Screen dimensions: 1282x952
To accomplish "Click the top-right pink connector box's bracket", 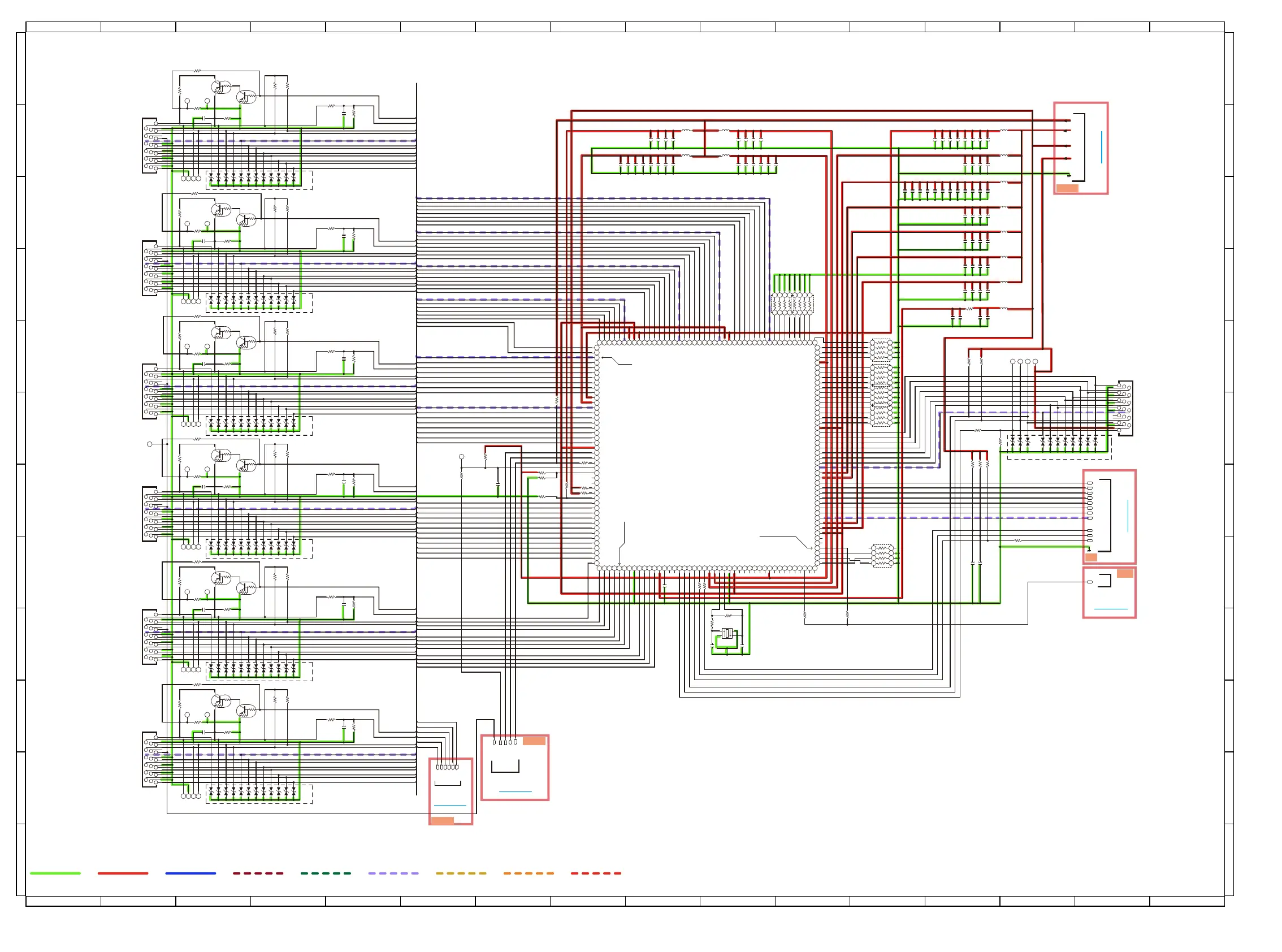I will pos(1078,147).
